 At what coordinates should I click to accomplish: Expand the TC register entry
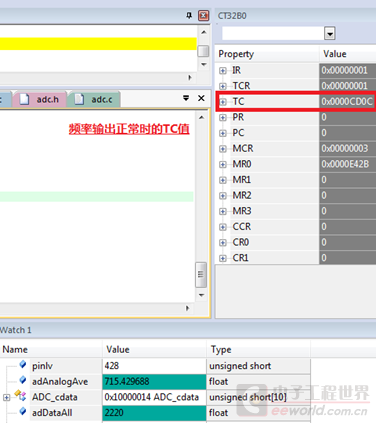(x=223, y=102)
